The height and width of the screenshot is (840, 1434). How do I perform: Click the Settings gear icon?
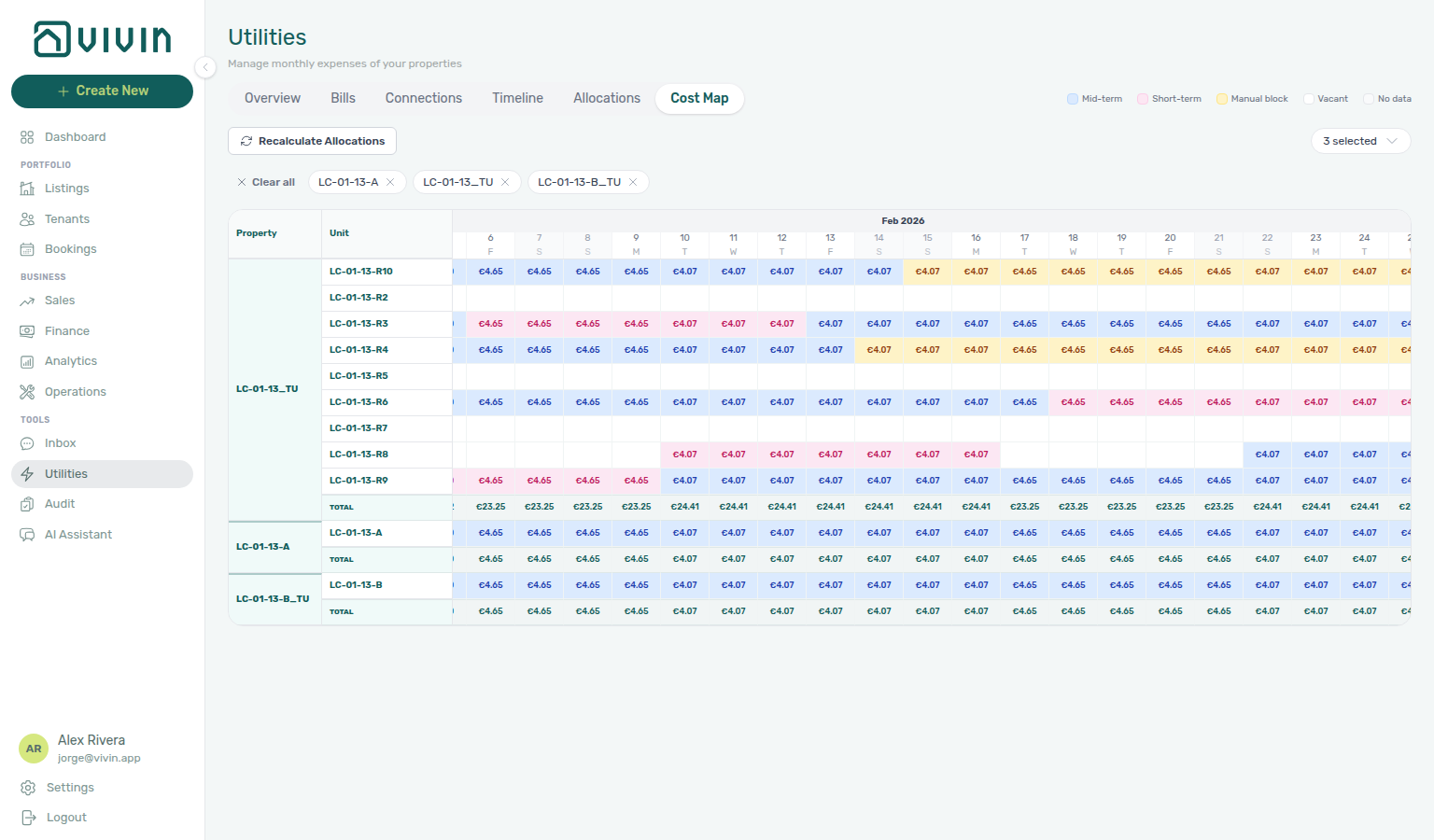(28, 788)
